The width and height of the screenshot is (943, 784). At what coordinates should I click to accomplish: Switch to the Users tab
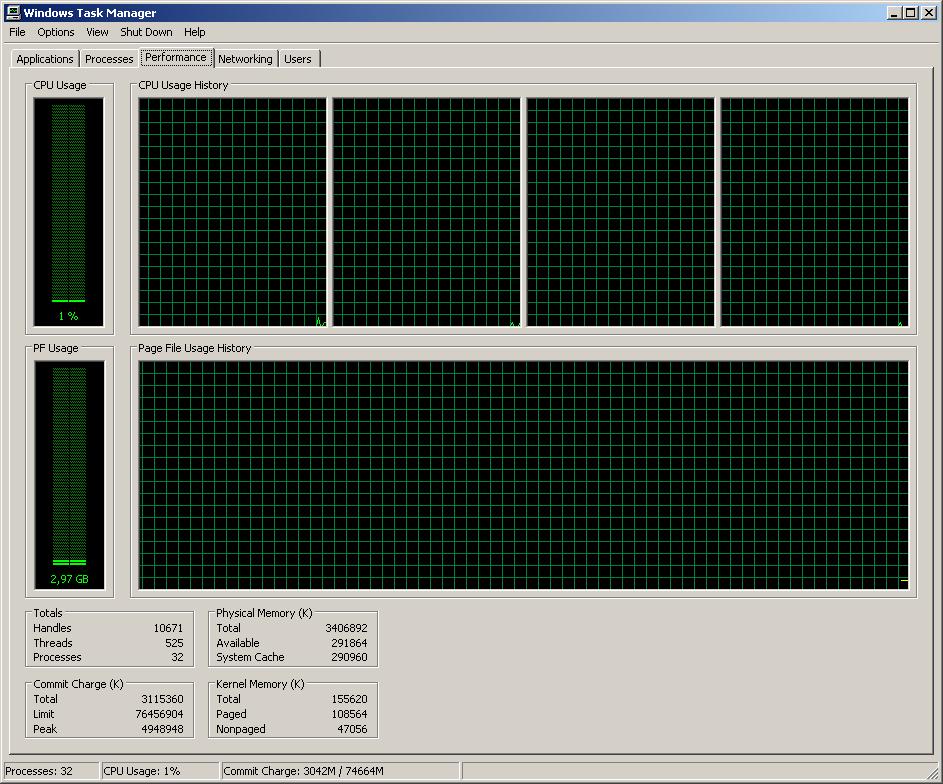(x=298, y=59)
